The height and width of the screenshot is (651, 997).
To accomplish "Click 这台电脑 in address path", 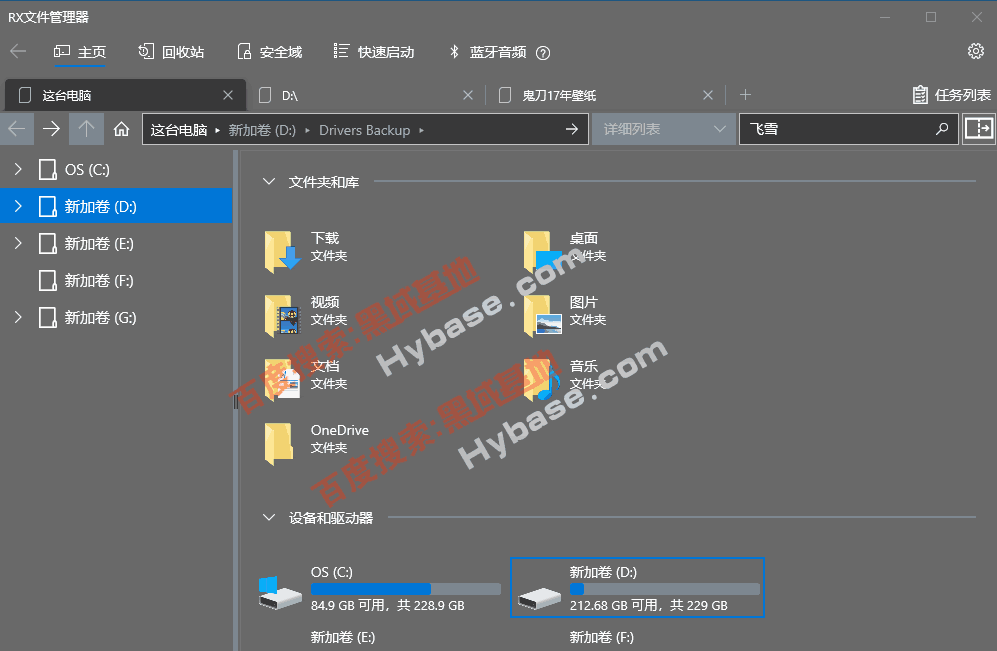I will [179, 130].
